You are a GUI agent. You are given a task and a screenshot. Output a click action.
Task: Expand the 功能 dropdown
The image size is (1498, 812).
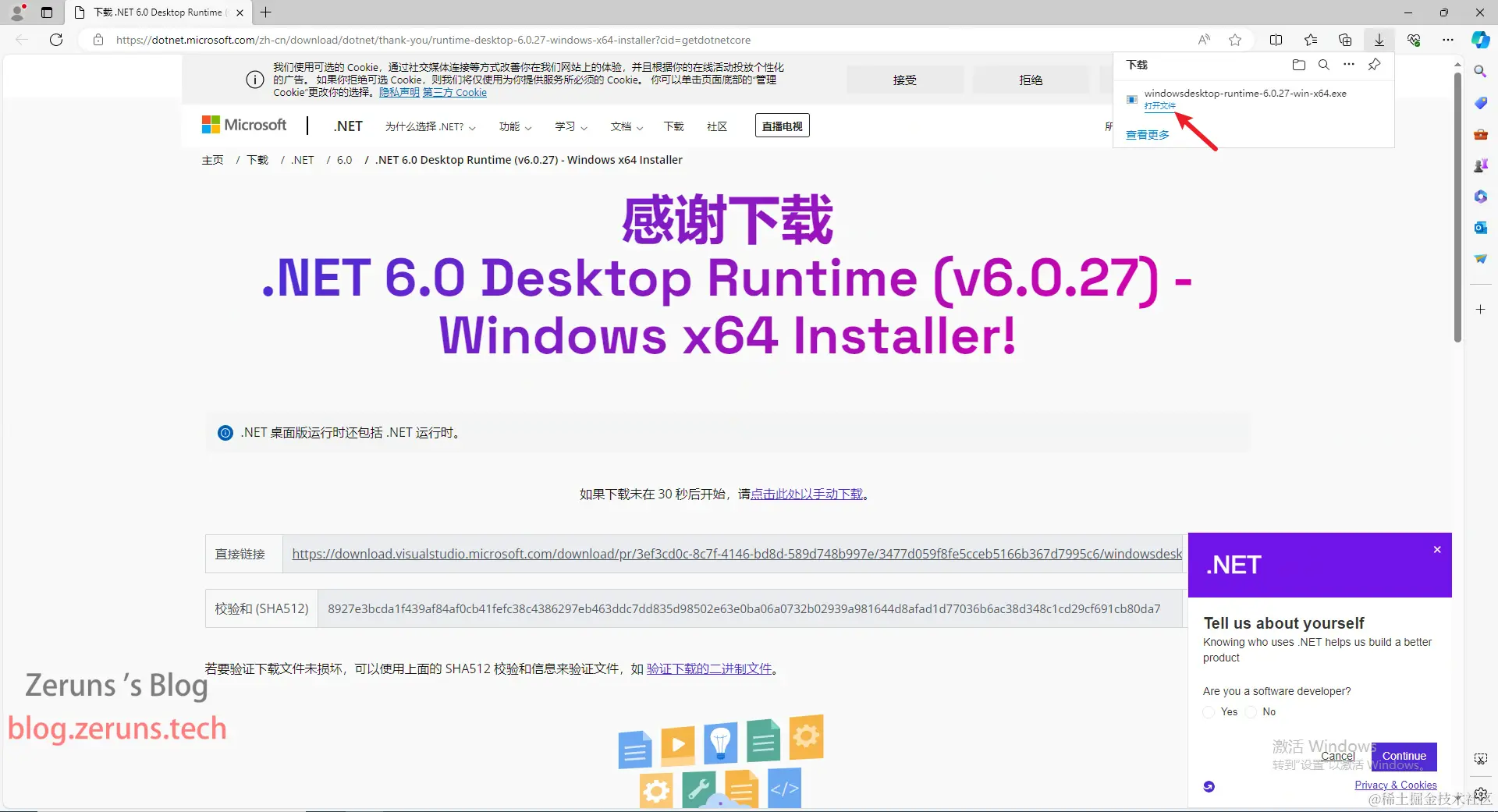[x=515, y=126]
